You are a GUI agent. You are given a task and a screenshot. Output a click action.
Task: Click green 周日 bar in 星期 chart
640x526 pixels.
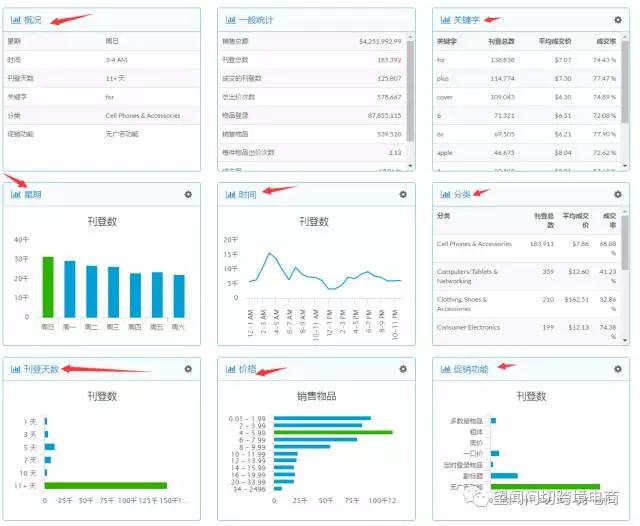point(48,287)
